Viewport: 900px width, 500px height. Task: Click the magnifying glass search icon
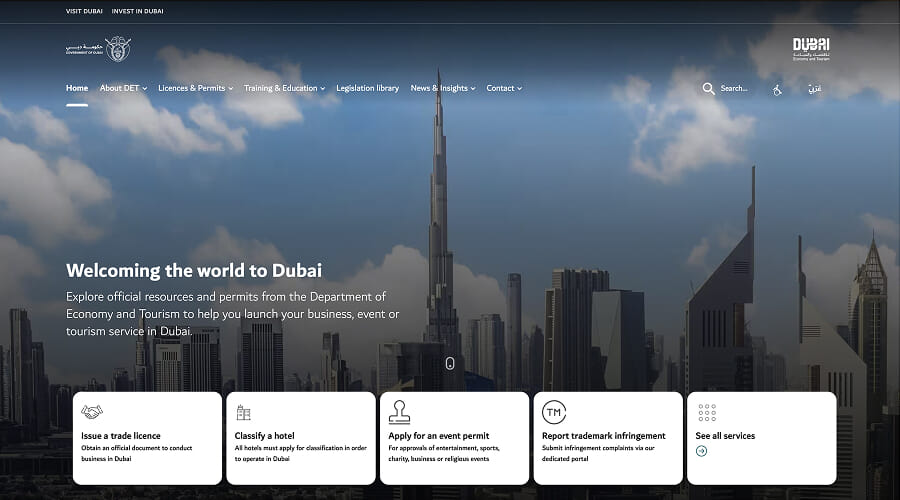[708, 88]
